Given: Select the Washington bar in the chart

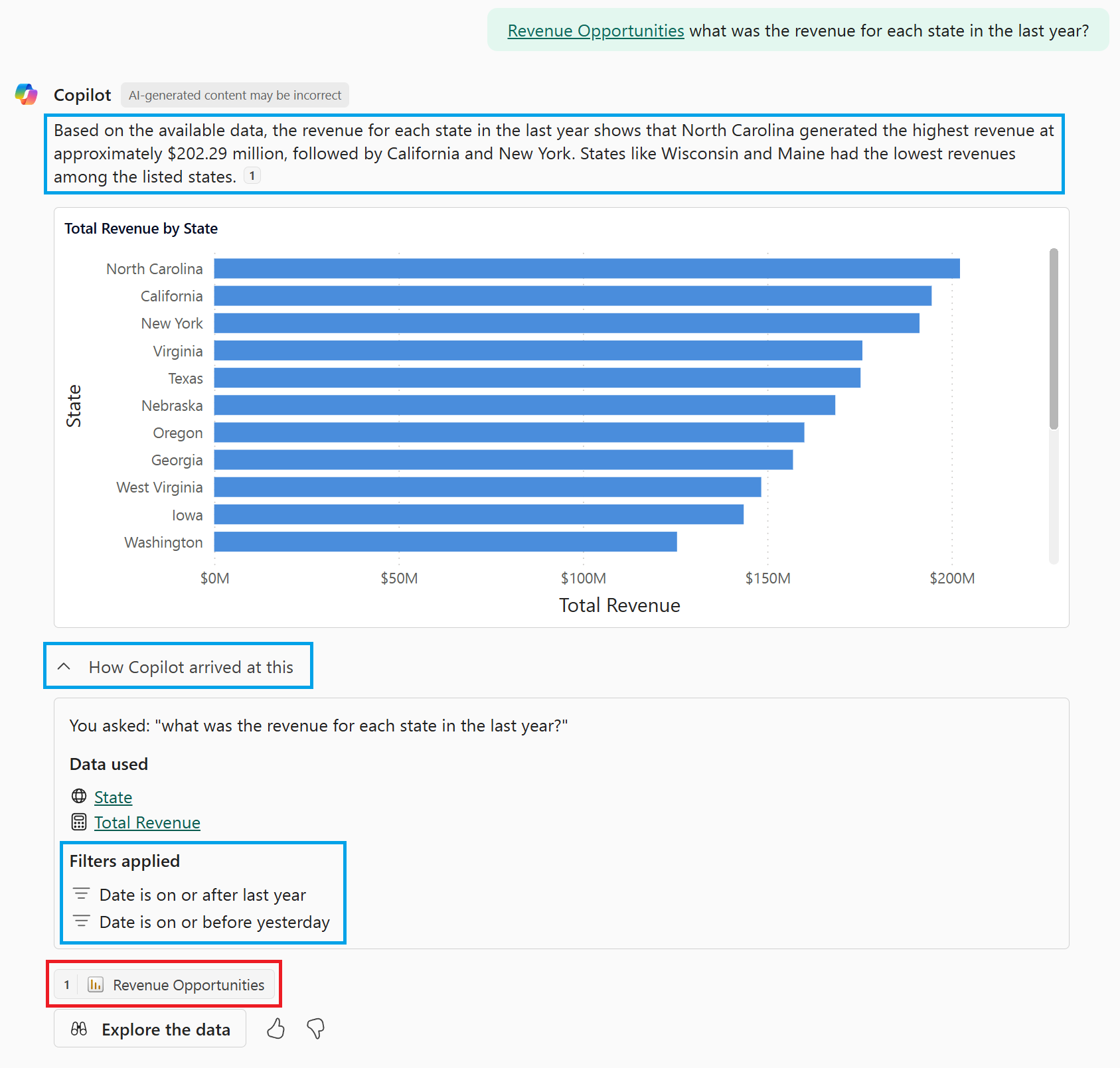Looking at the screenshot, I should coord(445,542).
